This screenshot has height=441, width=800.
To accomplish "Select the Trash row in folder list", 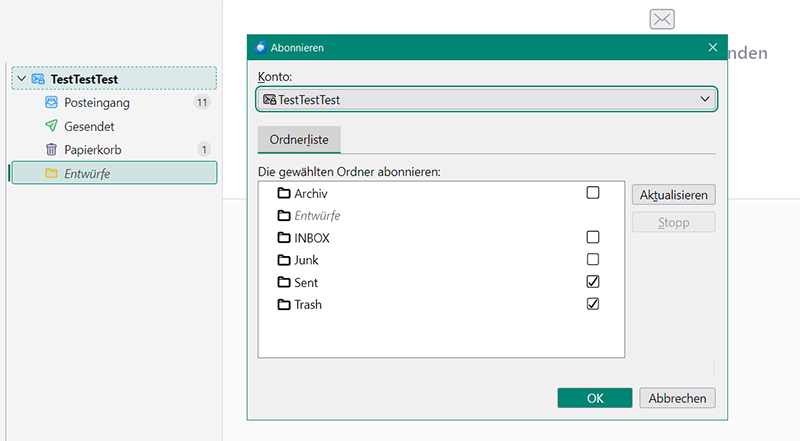I will tap(308, 305).
